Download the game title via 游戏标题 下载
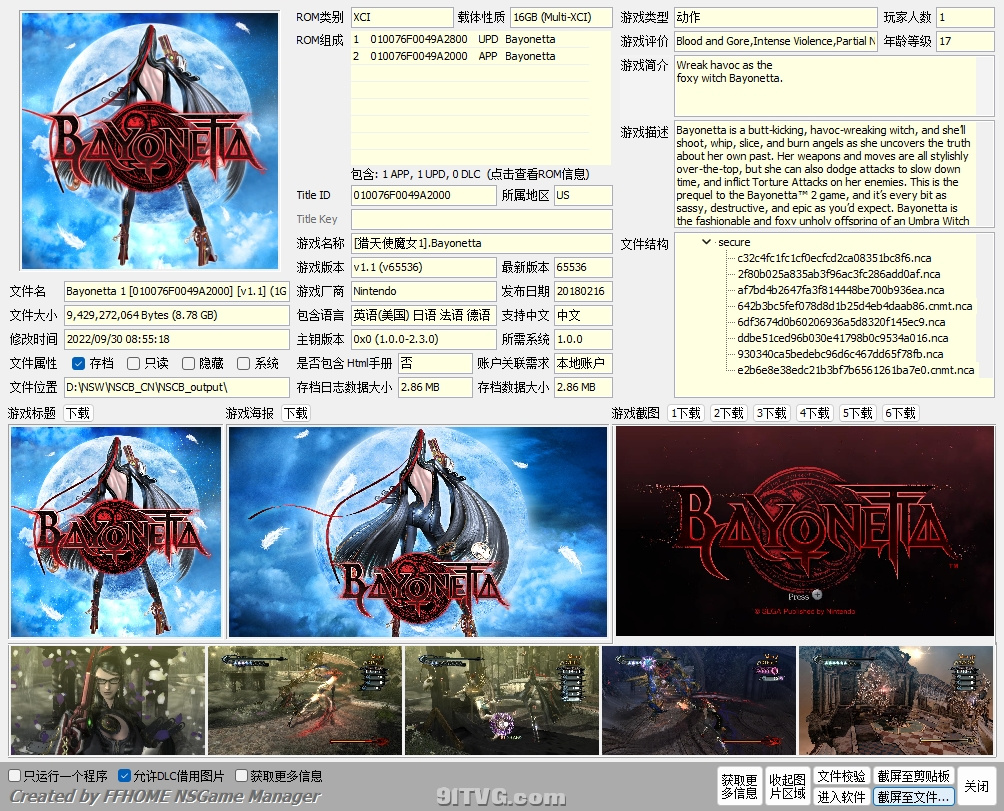 point(77,412)
